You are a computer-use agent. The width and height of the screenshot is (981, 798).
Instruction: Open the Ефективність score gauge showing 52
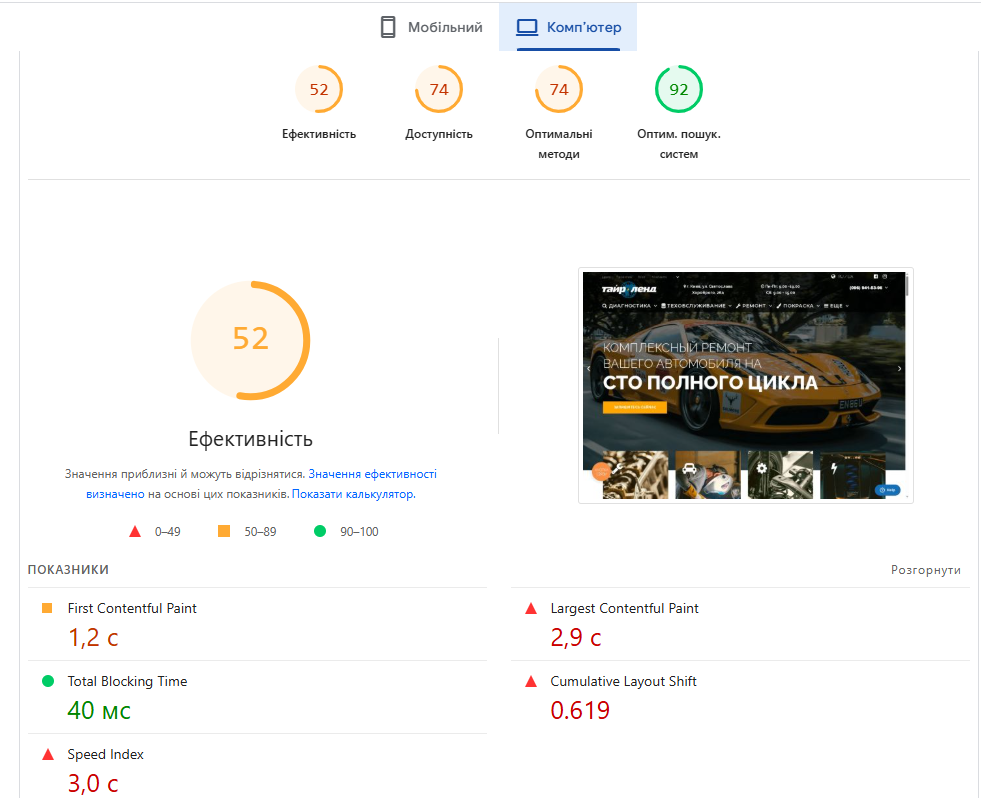(319, 90)
